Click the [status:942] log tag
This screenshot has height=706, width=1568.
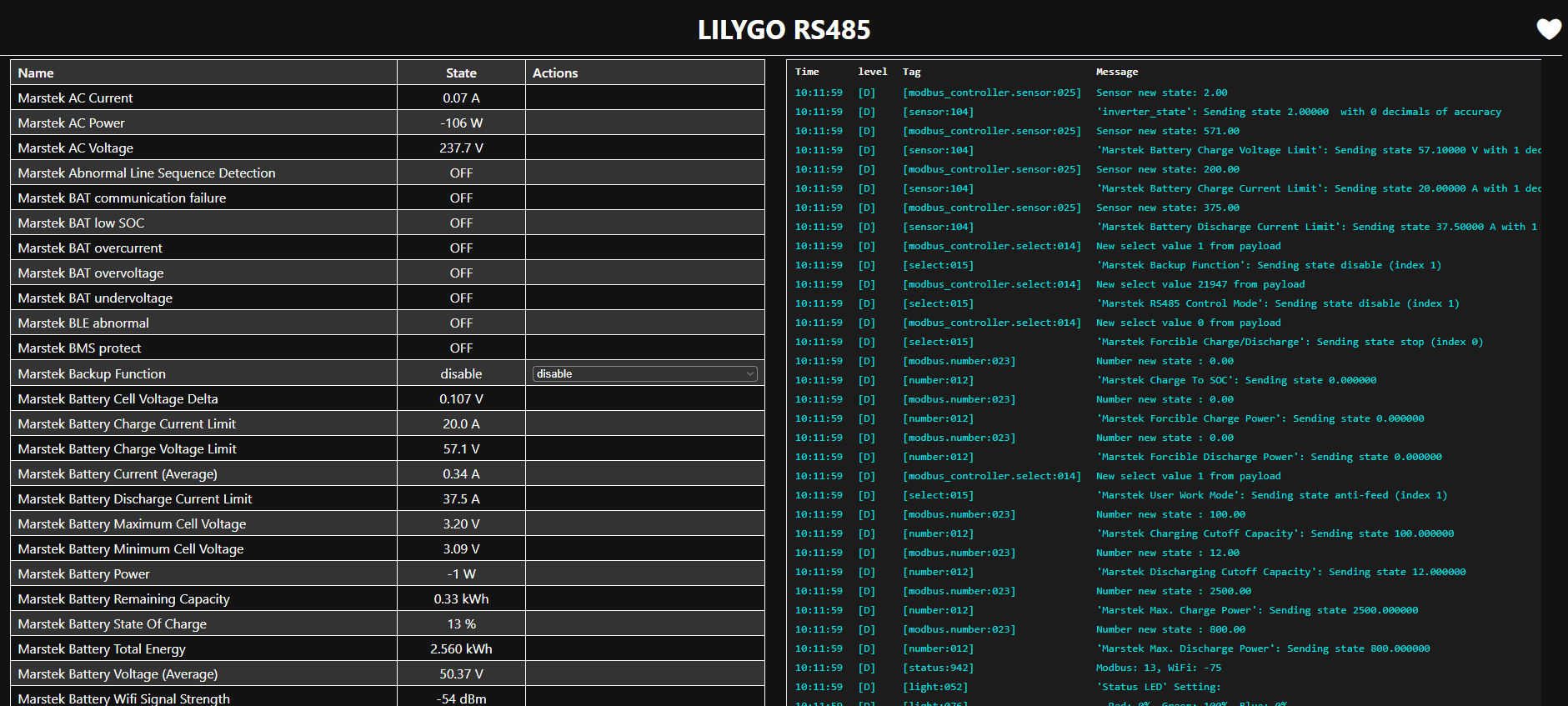[938, 668]
